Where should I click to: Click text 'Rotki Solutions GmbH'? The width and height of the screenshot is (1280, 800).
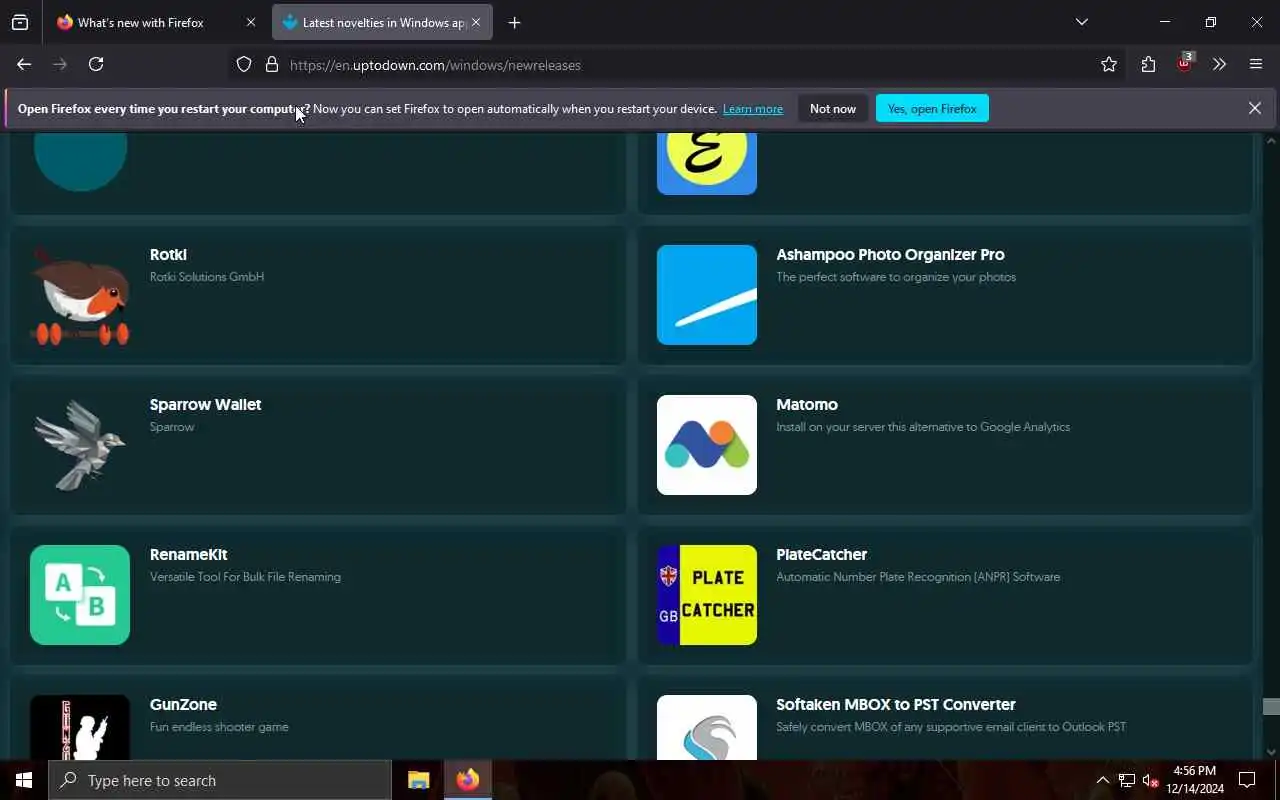coord(207,277)
